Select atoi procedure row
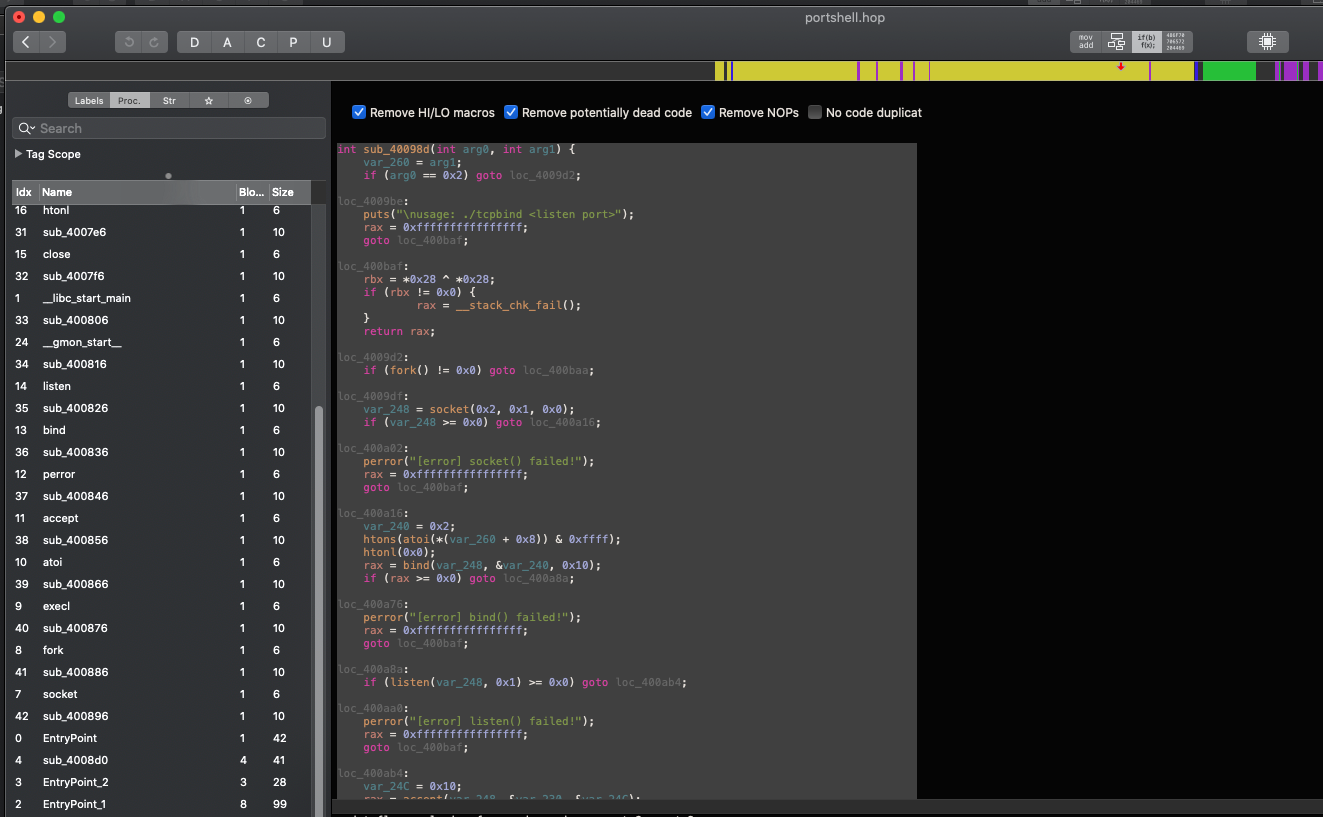Image resolution: width=1323 pixels, height=817 pixels. point(161,562)
